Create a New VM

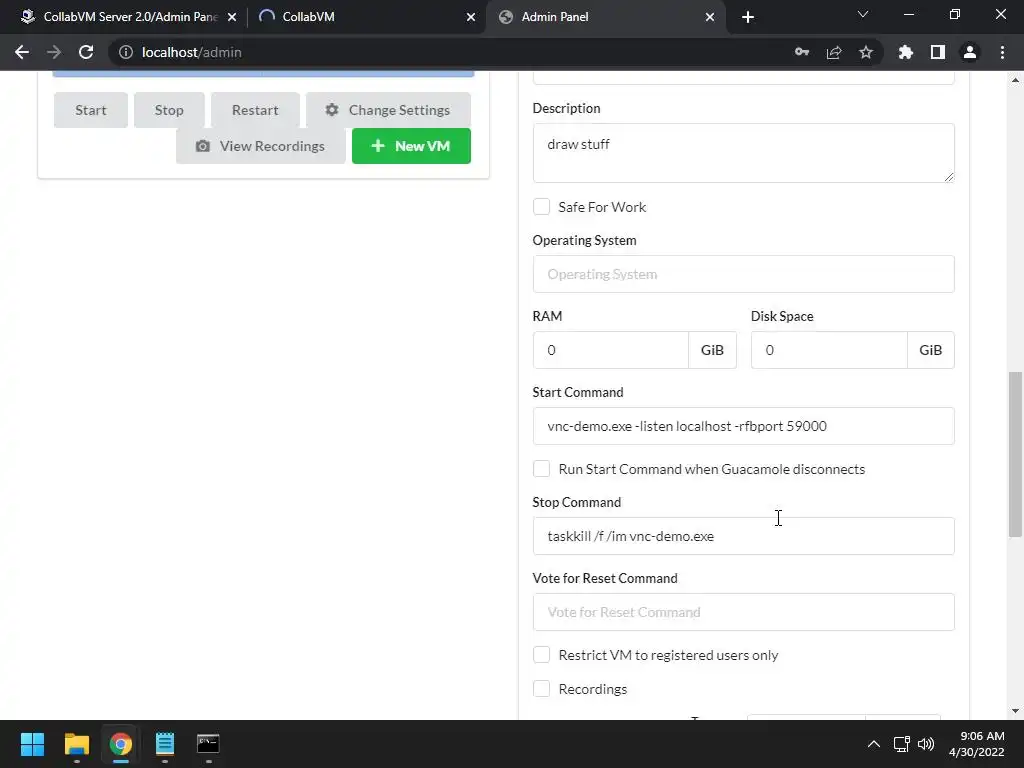(411, 146)
